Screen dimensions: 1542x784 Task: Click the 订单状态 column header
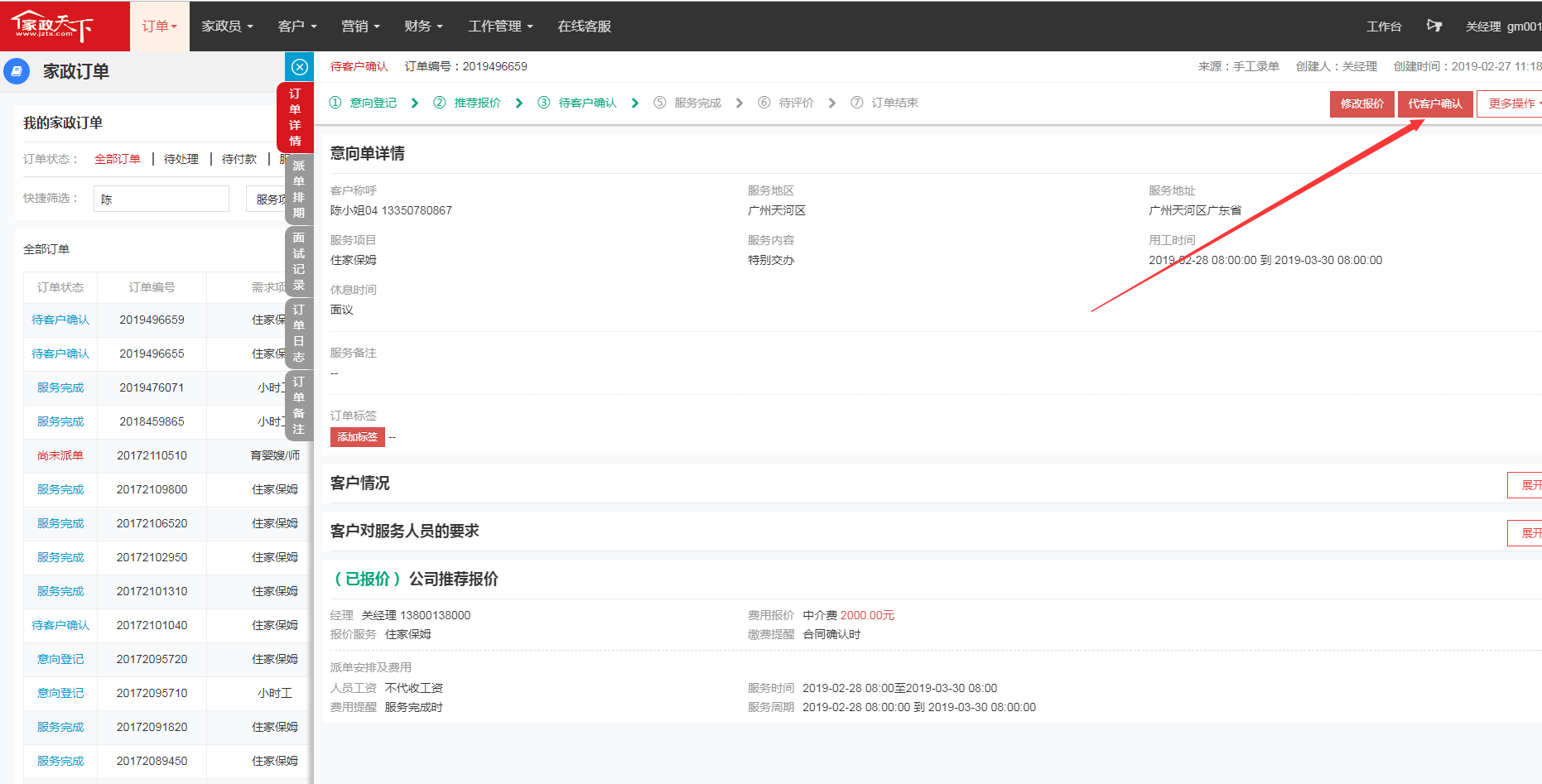pos(60,287)
